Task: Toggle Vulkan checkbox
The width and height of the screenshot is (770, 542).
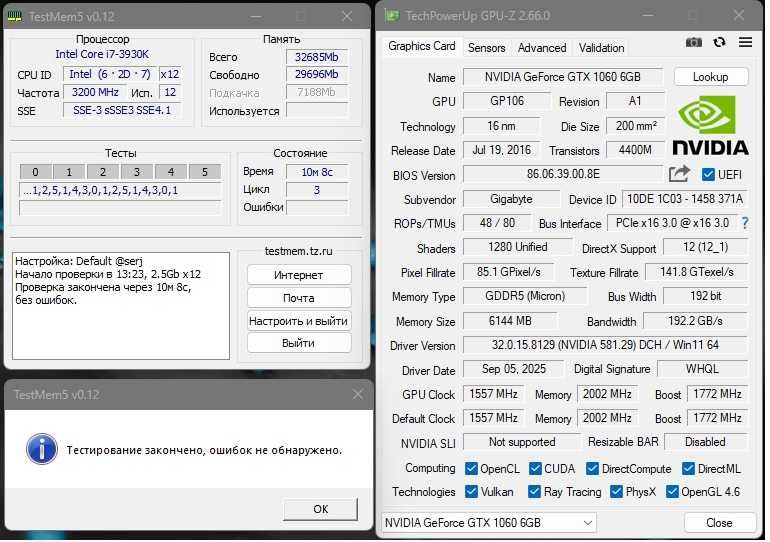Action: (471, 491)
